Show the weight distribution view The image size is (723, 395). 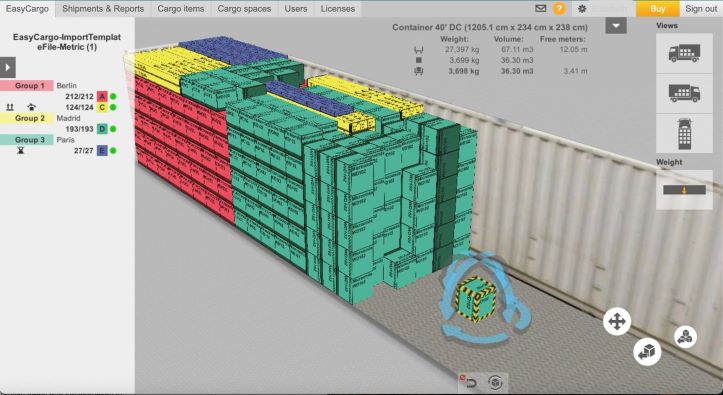(x=684, y=189)
